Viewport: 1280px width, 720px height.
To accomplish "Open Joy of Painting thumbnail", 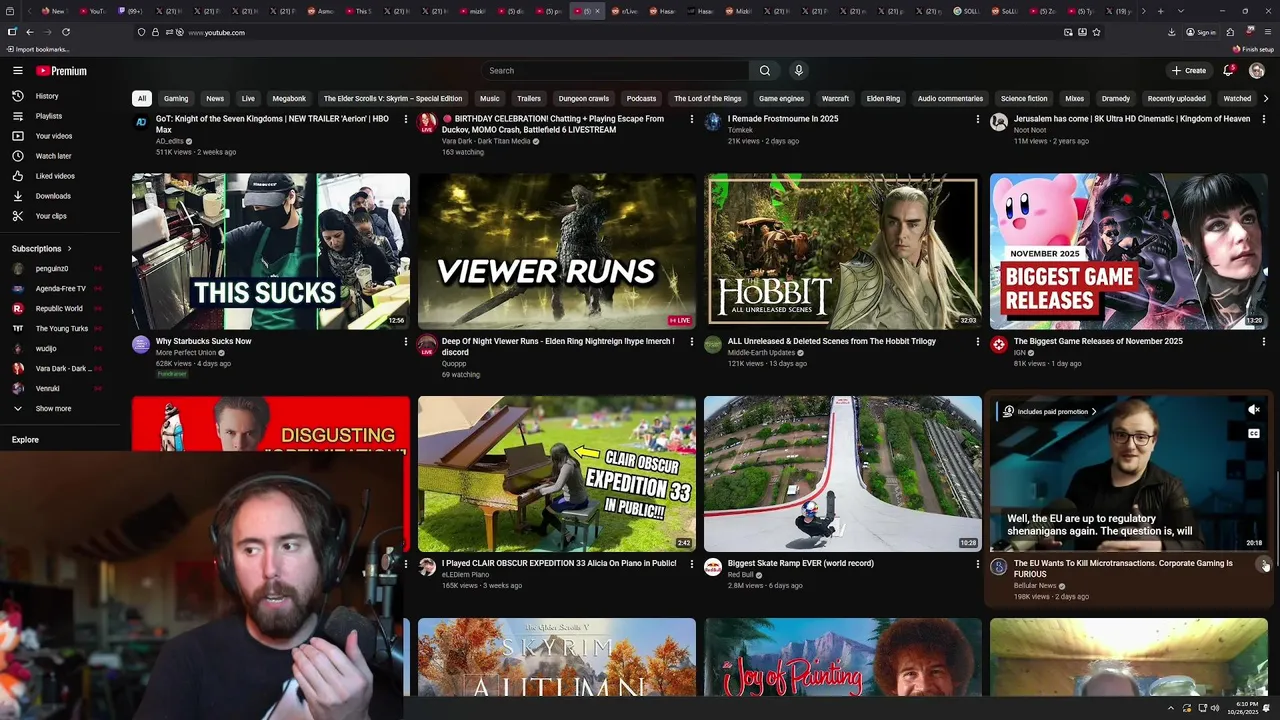I will pyautogui.click(x=843, y=657).
